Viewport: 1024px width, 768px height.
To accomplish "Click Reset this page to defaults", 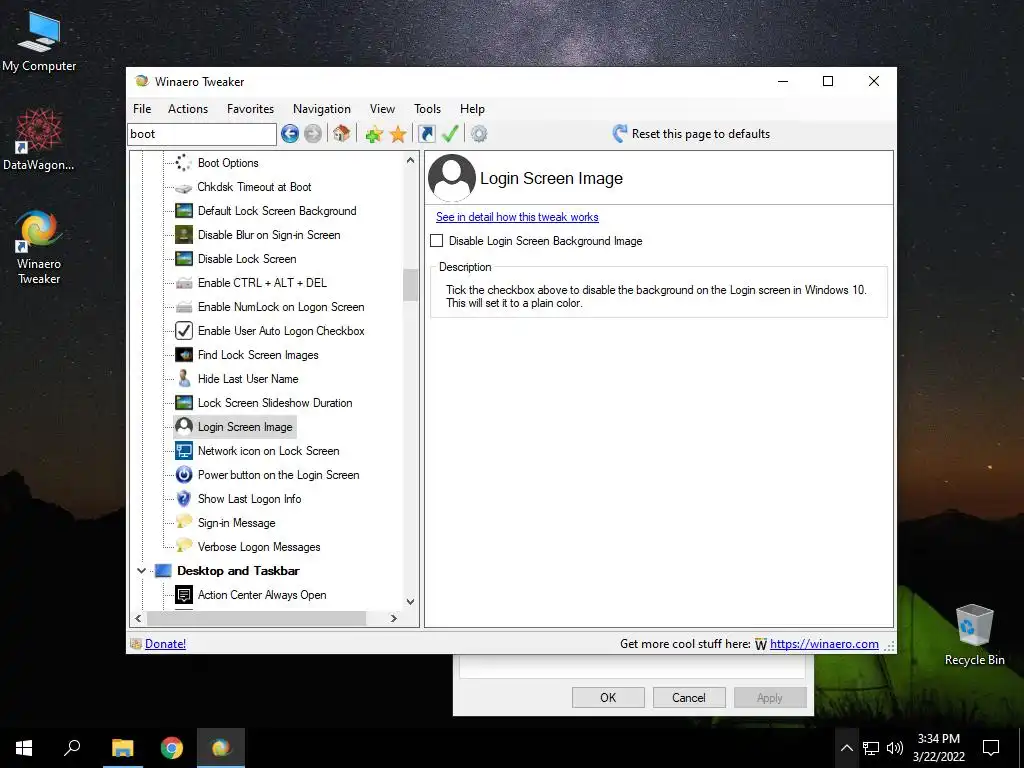I will pyautogui.click(x=692, y=134).
